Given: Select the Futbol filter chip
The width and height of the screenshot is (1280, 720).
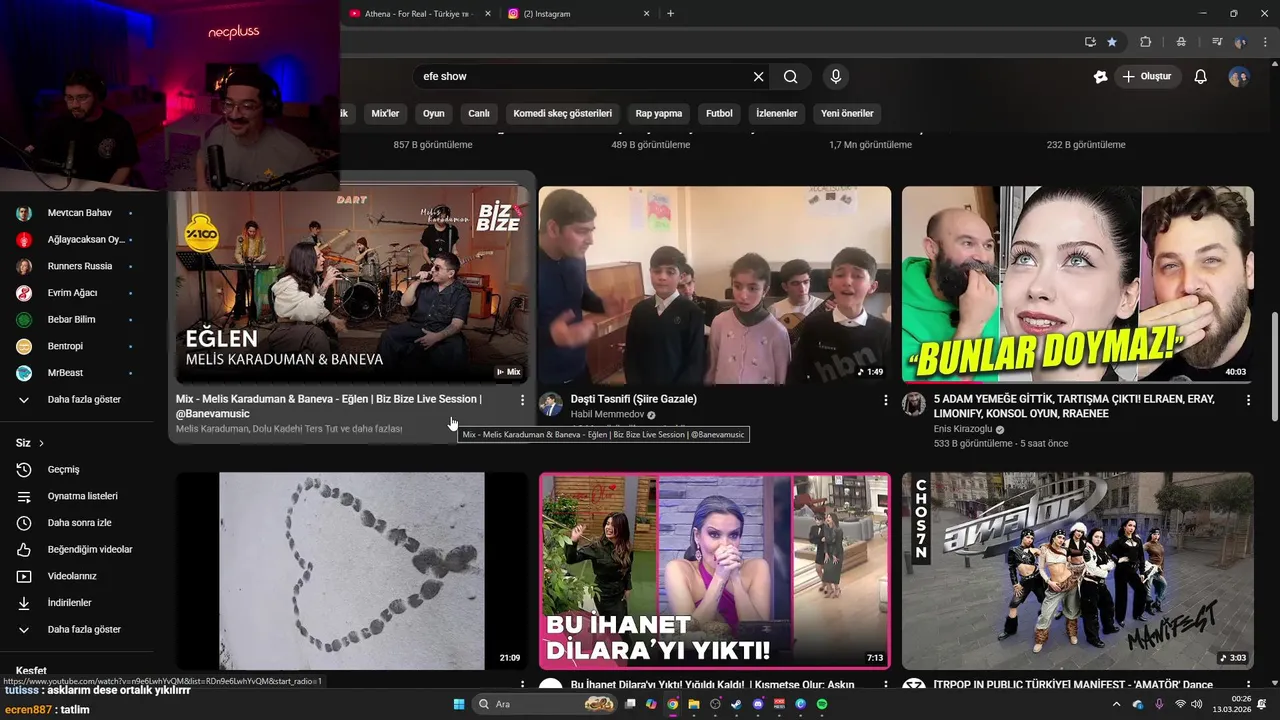Looking at the screenshot, I should [719, 114].
